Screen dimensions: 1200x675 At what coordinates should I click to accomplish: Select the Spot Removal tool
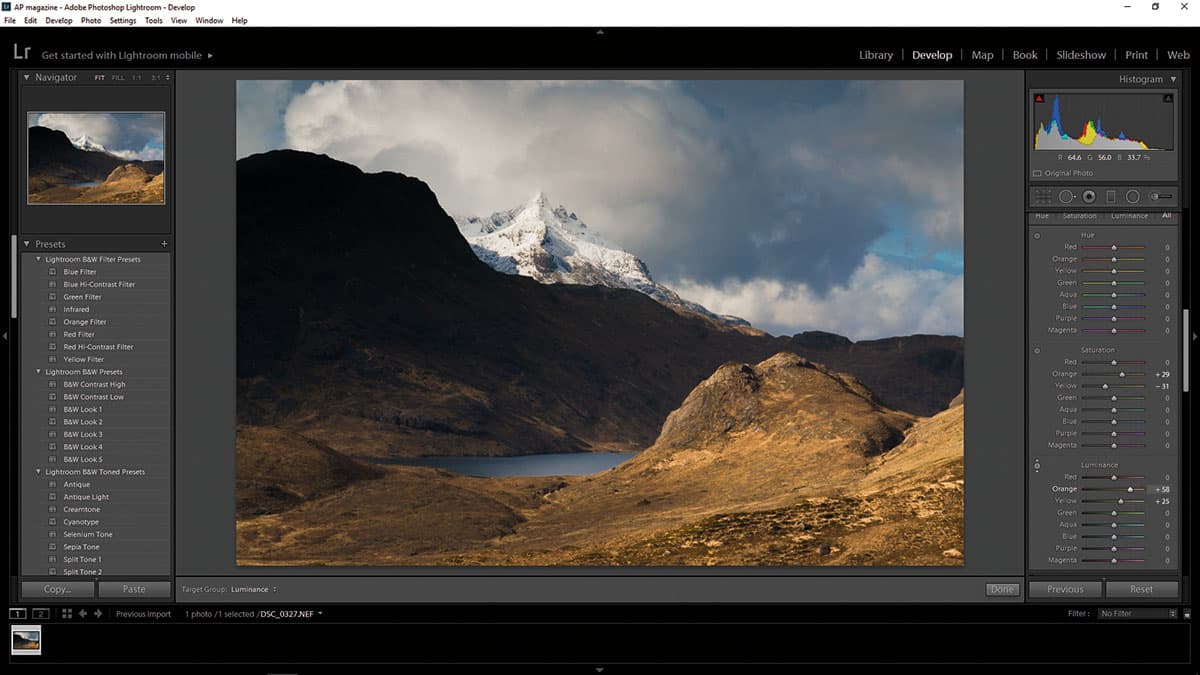point(1066,197)
